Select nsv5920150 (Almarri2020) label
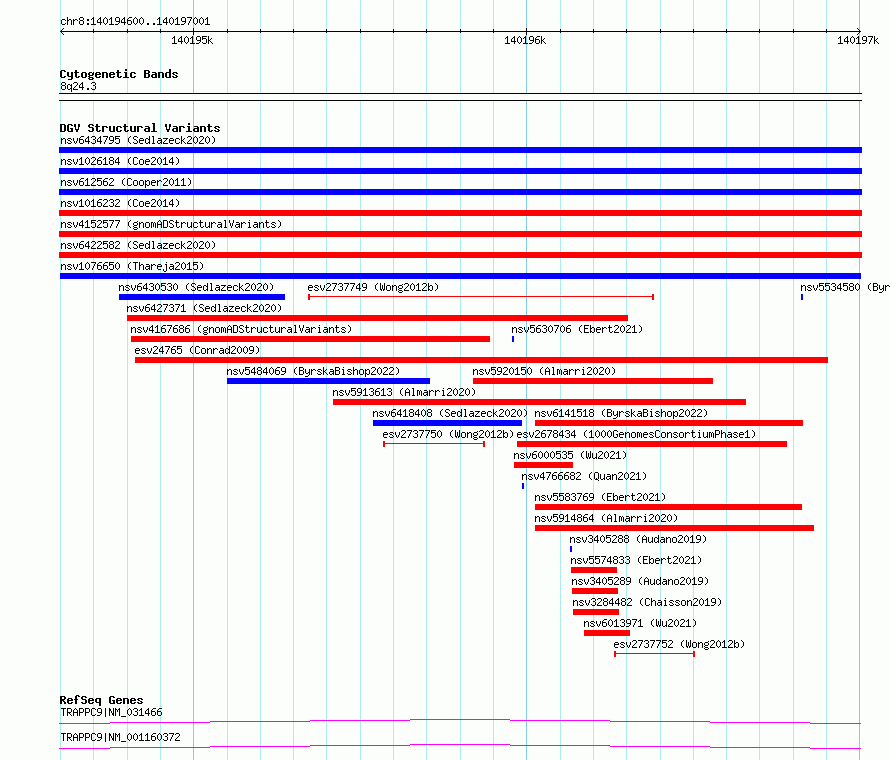The width and height of the screenshot is (890, 760). click(544, 371)
